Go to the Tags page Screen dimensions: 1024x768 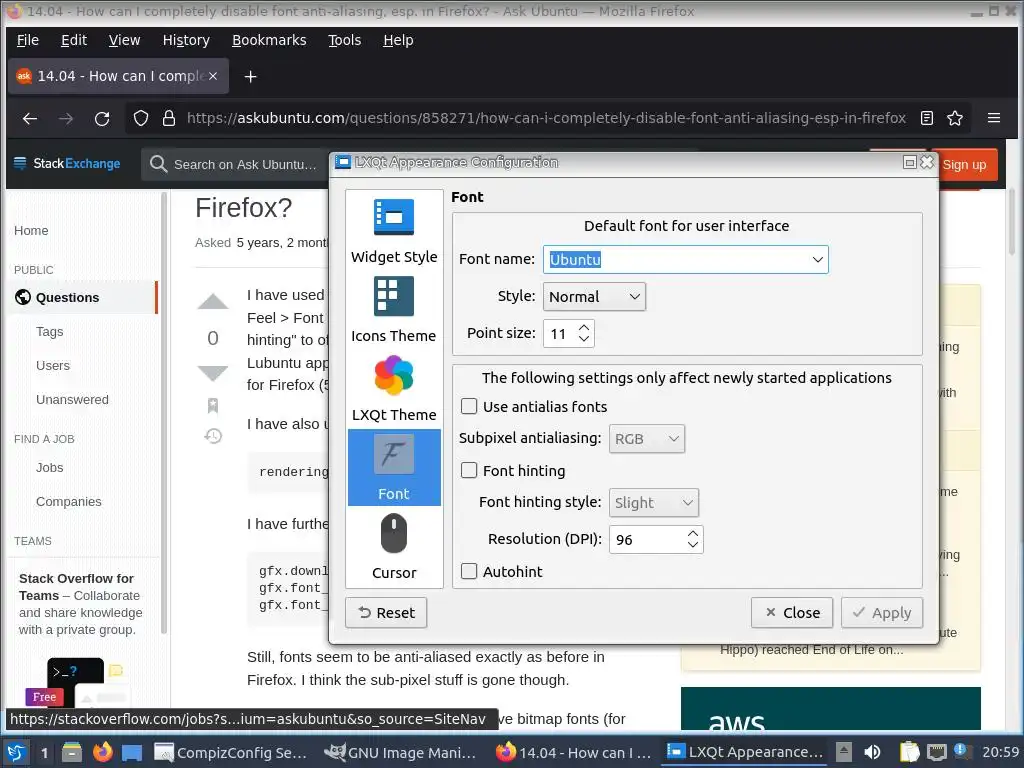coord(50,332)
